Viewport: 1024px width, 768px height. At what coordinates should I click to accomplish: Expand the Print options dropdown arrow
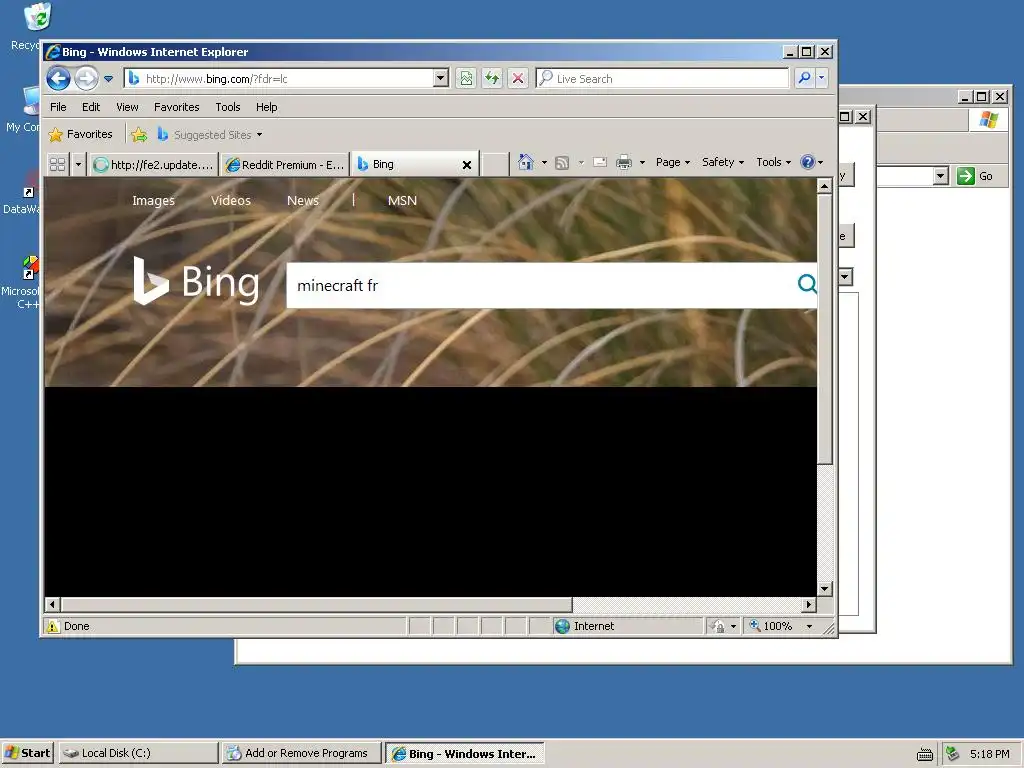642,162
